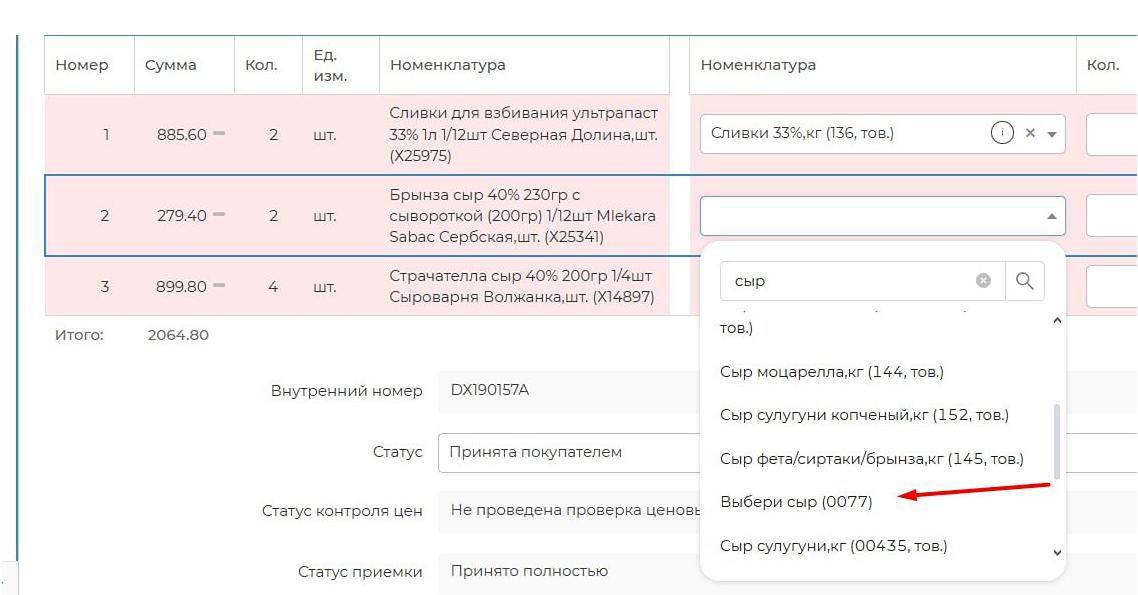The width and height of the screenshot is (1138, 595).
Task: Click the minus icon next to sum 279.40
Action: click(x=219, y=215)
